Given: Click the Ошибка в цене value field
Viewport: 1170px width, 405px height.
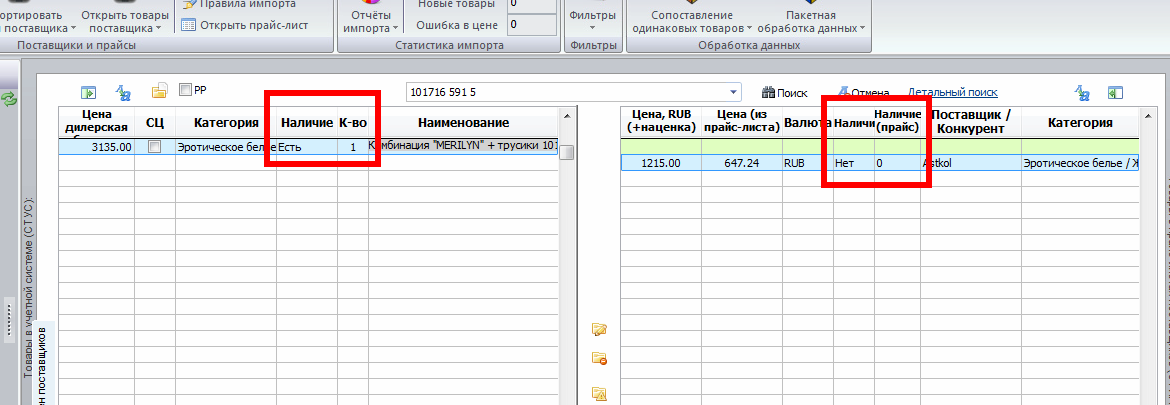Looking at the screenshot, I should click(532, 25).
